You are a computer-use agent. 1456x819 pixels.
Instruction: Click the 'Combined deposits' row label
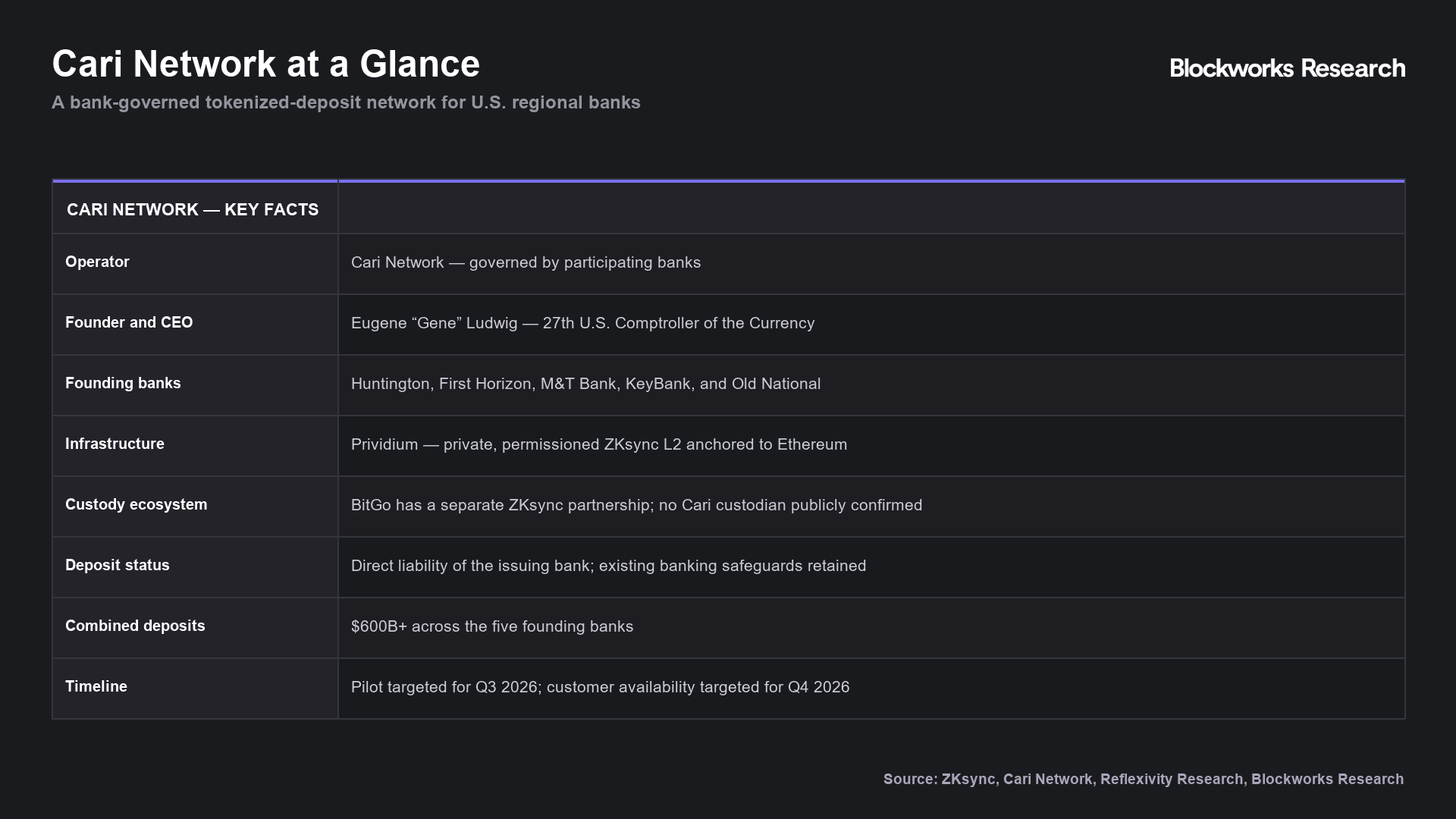(x=135, y=626)
